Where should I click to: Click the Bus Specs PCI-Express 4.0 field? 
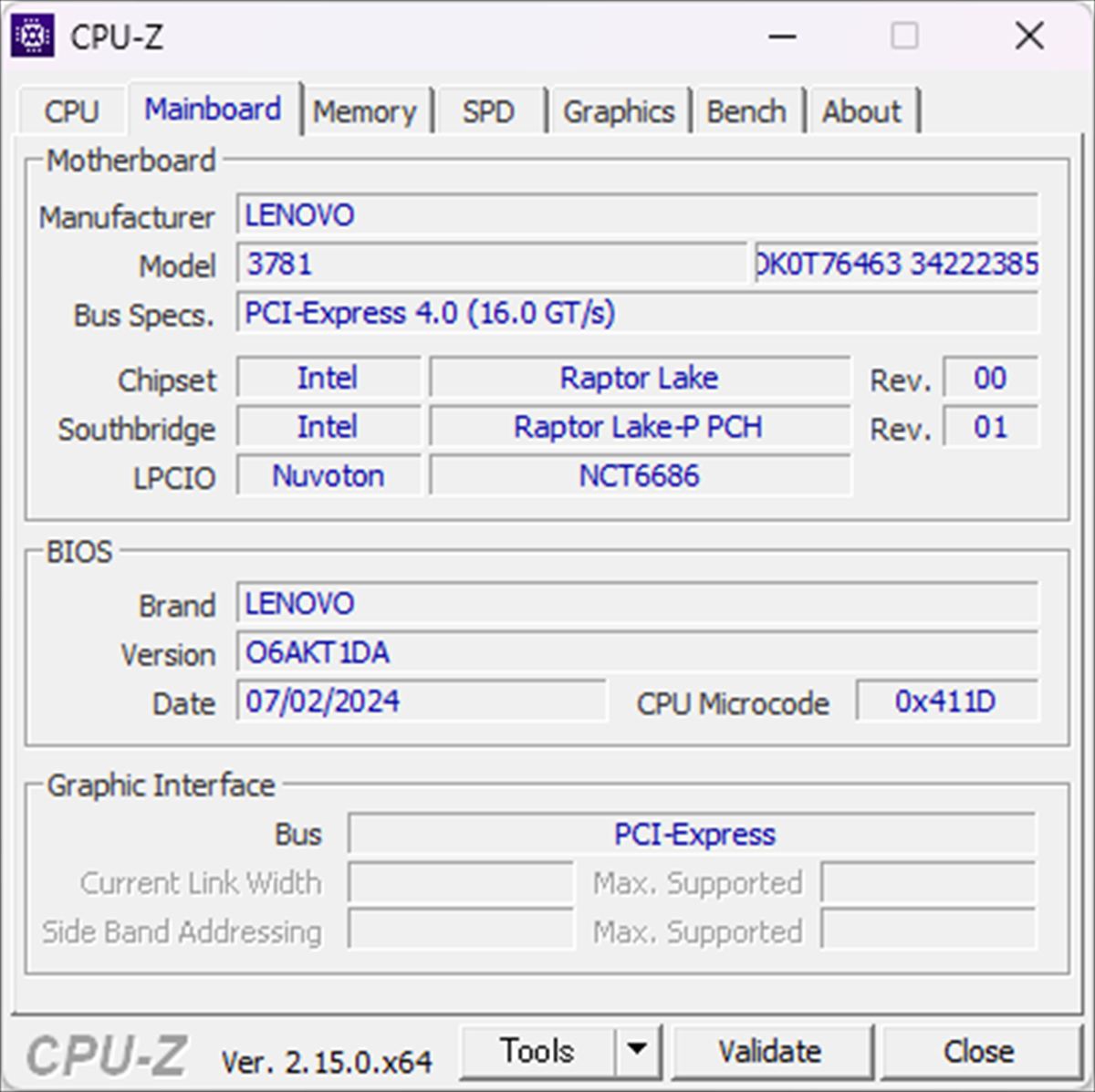(x=637, y=314)
